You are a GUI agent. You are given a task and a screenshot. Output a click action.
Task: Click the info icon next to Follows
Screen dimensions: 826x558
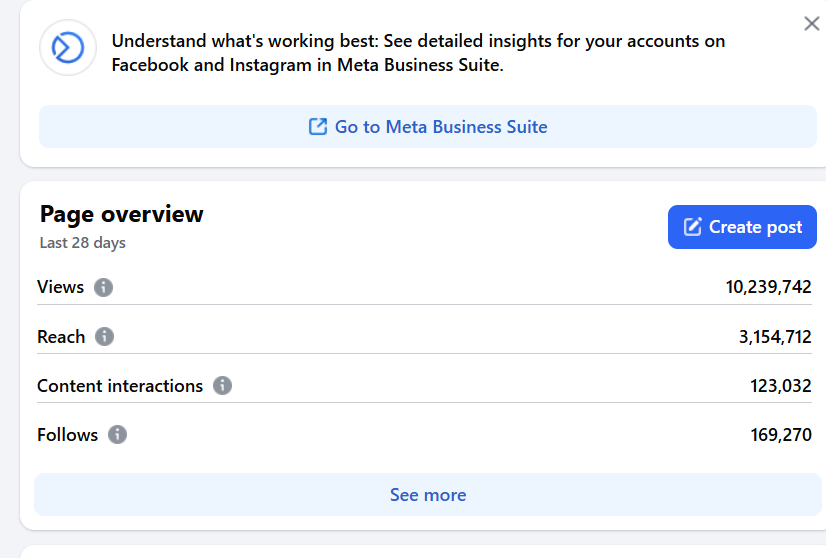(x=117, y=435)
